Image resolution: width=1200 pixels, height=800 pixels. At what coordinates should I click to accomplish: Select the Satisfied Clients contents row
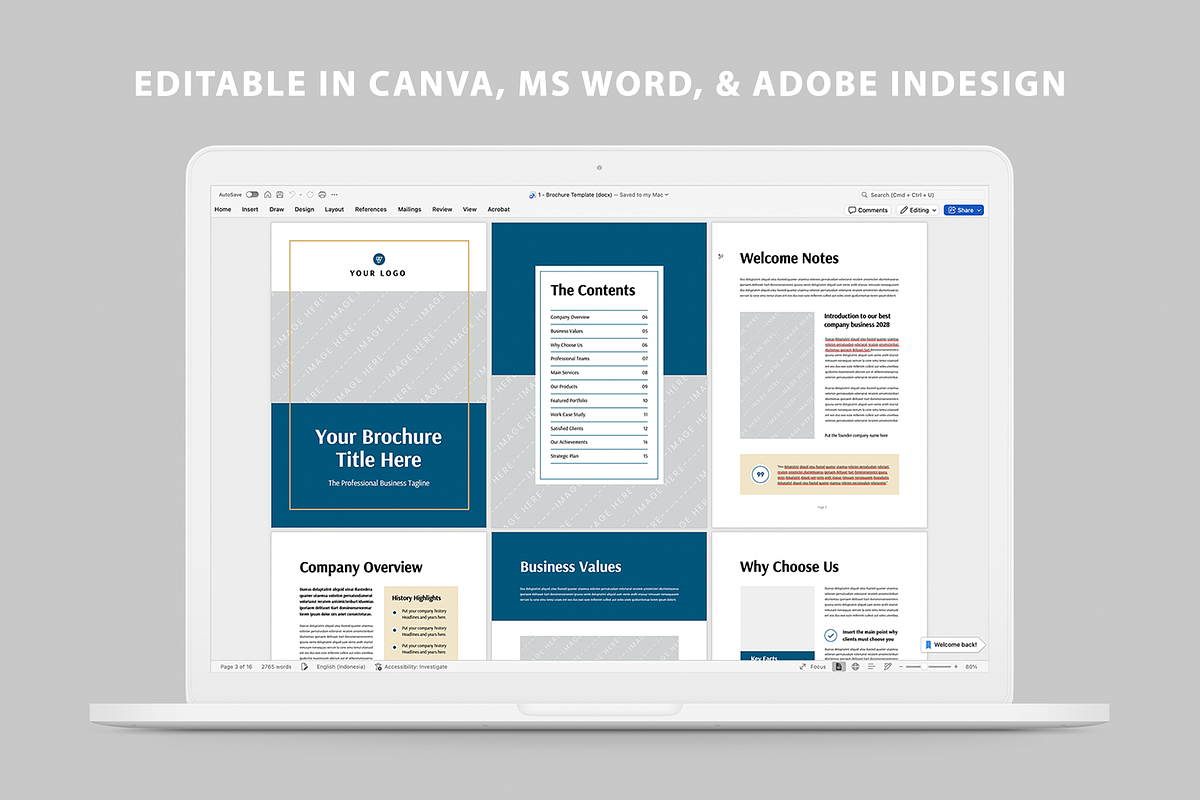(599, 428)
